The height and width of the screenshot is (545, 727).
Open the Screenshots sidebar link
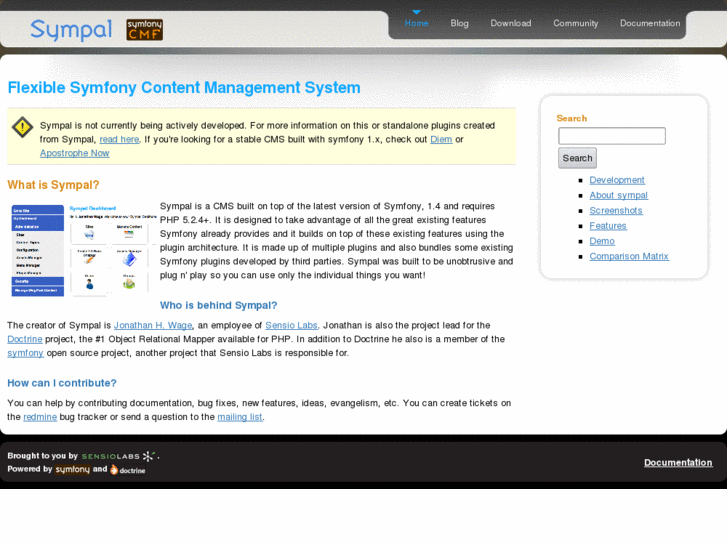tap(616, 211)
